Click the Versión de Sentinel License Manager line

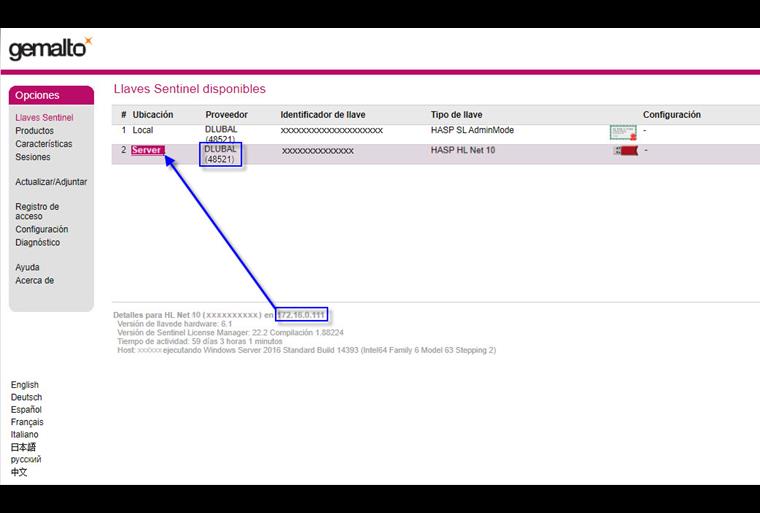(230, 333)
